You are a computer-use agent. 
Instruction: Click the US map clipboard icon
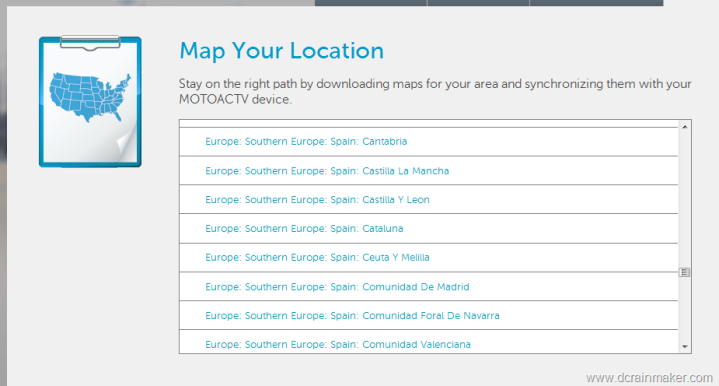tap(90, 101)
